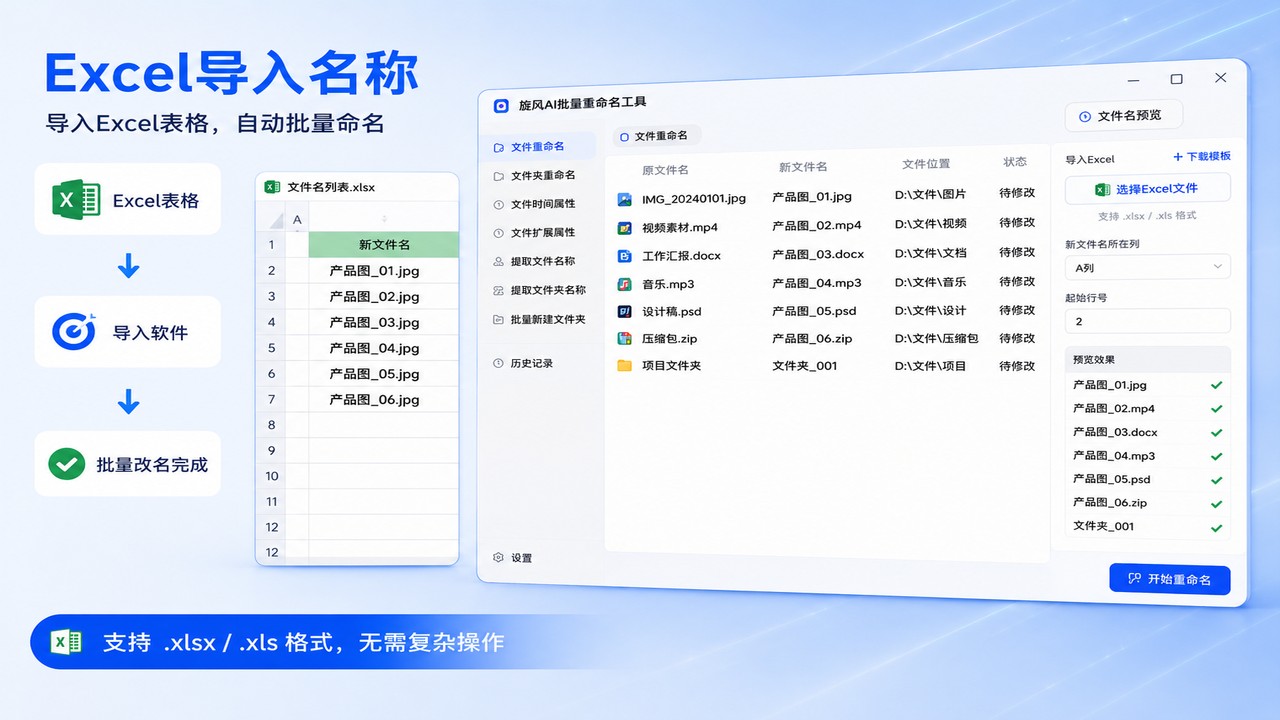This screenshot has width=1280, height=720.
Task: Click the green check beside 产品图_06.zip preview
Action: 1216,504
